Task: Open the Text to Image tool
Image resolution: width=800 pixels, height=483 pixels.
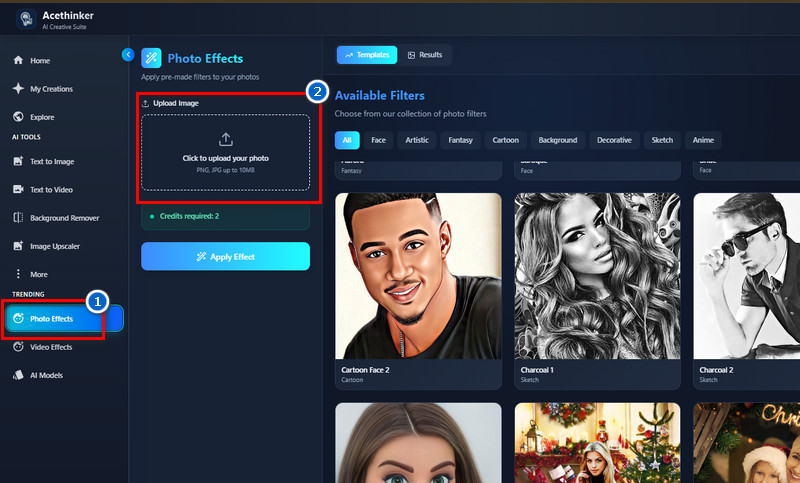Action: tap(52, 162)
